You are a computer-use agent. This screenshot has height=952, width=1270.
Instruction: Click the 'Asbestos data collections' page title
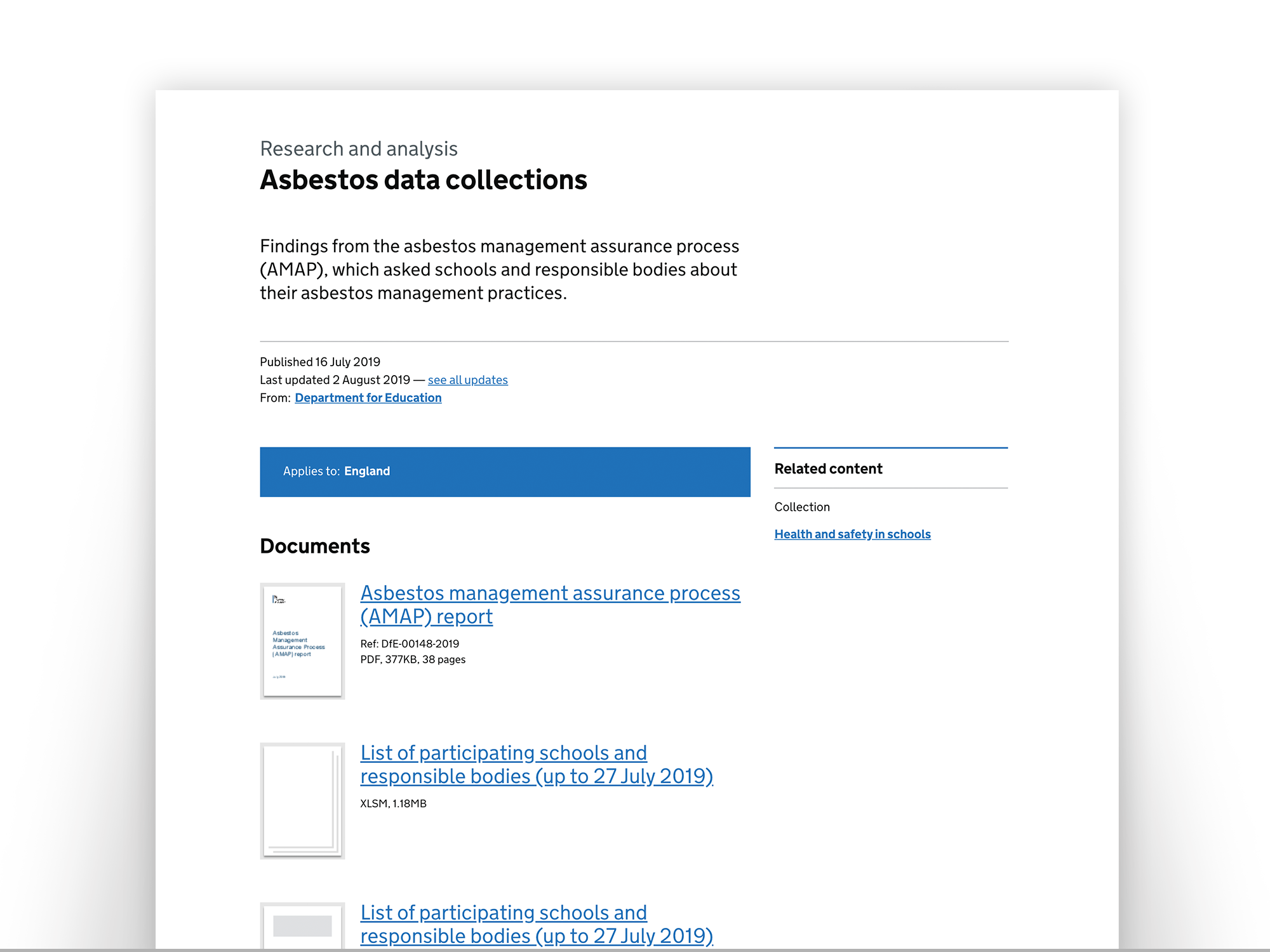424,180
